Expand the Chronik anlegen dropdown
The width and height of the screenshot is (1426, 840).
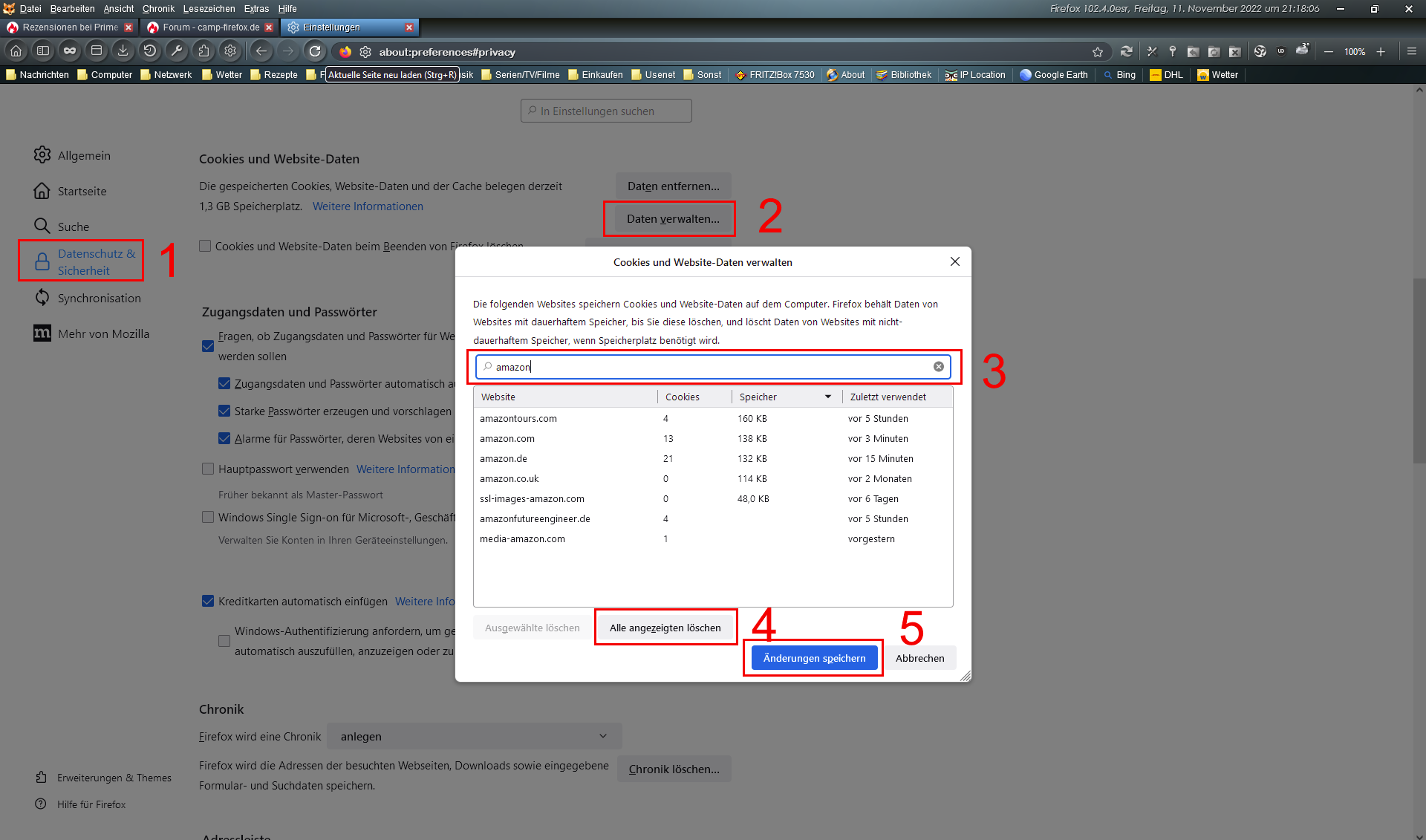(474, 737)
